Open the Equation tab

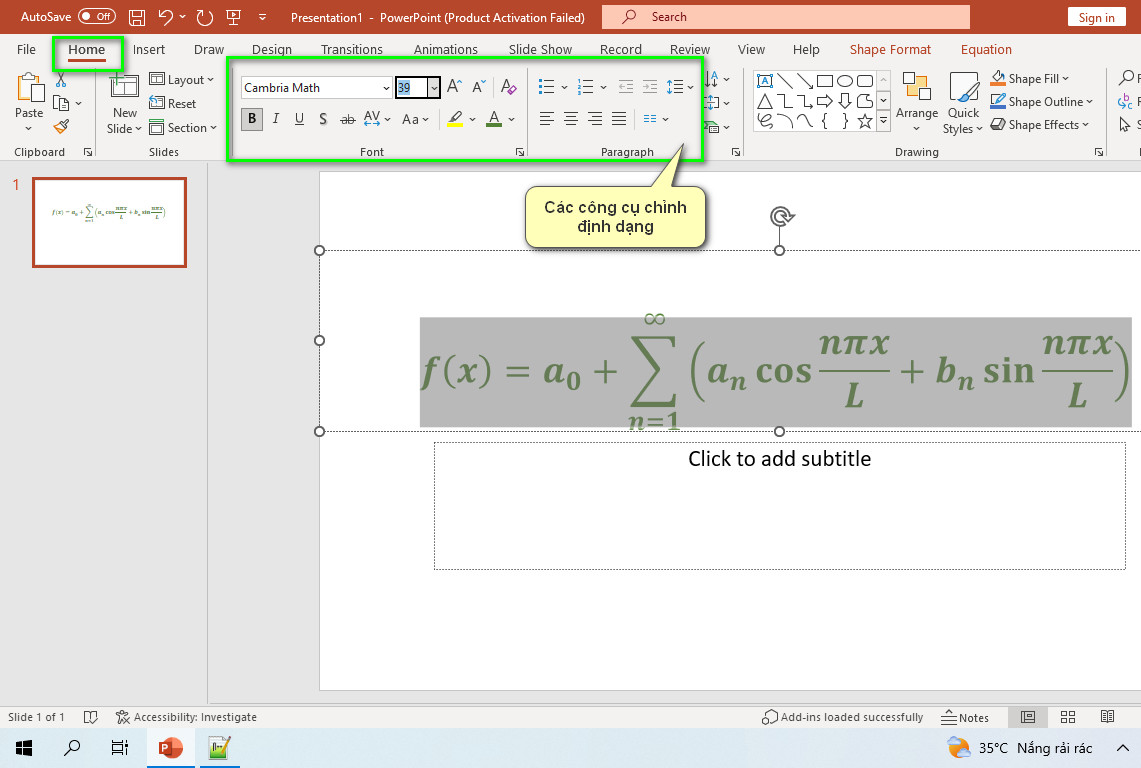[986, 50]
